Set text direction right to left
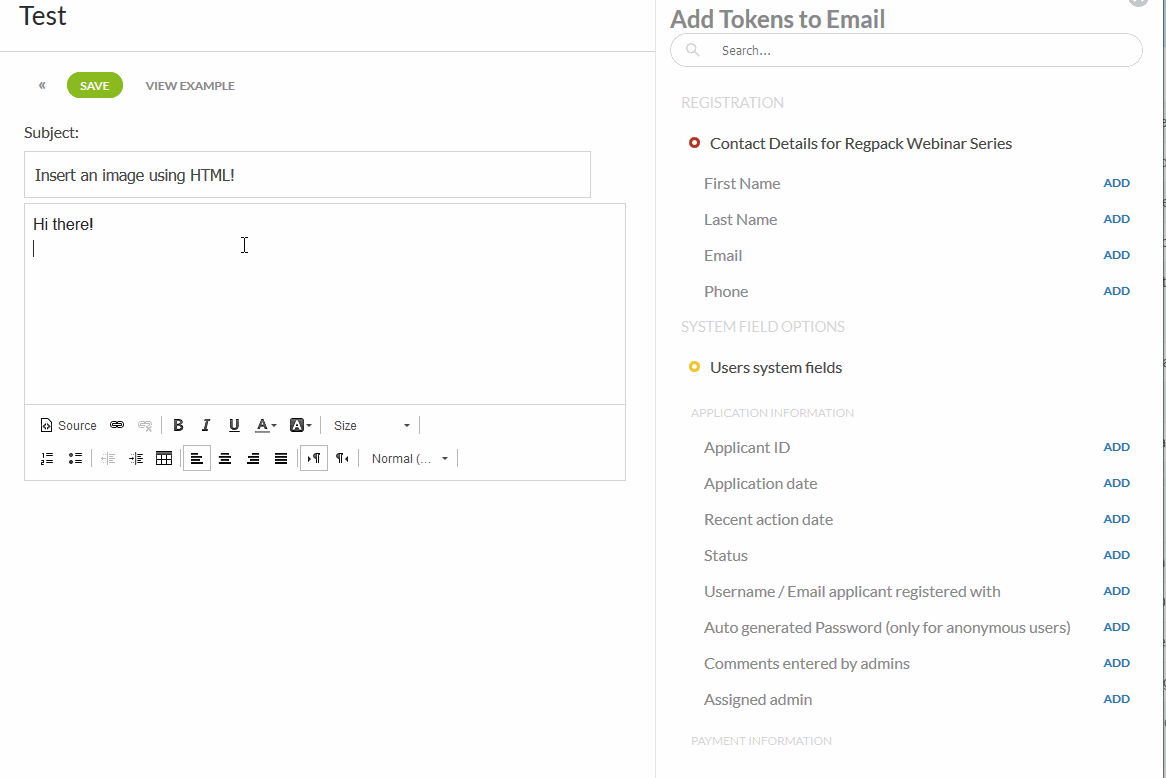Image resolution: width=1166 pixels, height=778 pixels. [342, 458]
